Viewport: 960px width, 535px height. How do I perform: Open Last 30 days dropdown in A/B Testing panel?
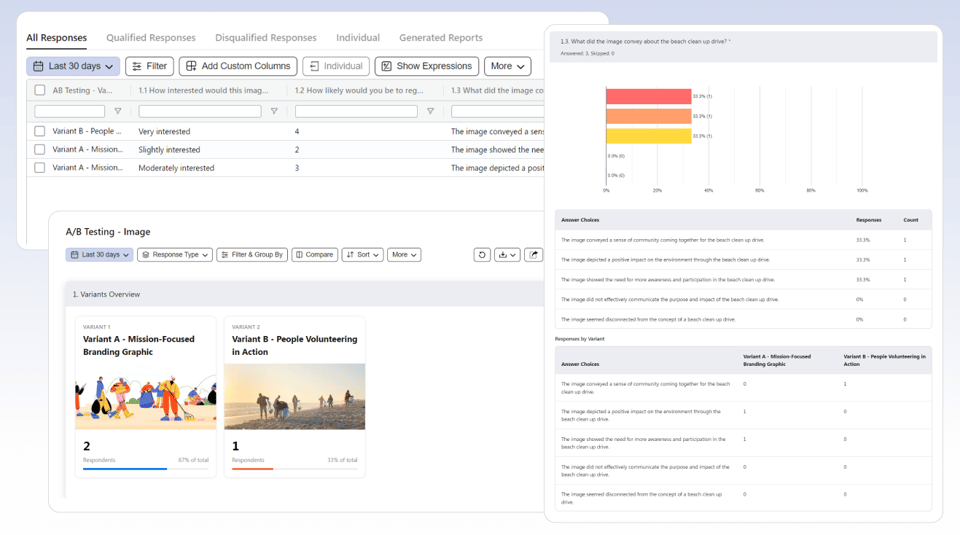click(99, 255)
